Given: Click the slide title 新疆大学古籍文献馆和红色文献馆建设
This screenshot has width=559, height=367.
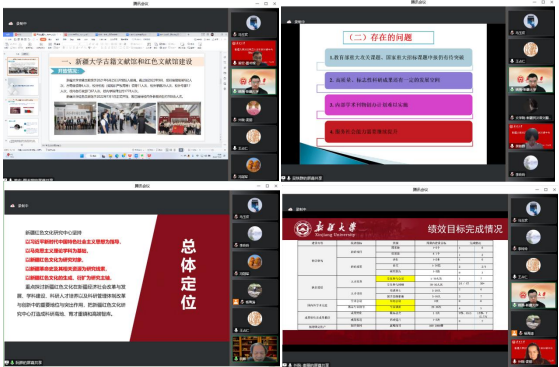Looking at the screenshot, I should point(127,62).
